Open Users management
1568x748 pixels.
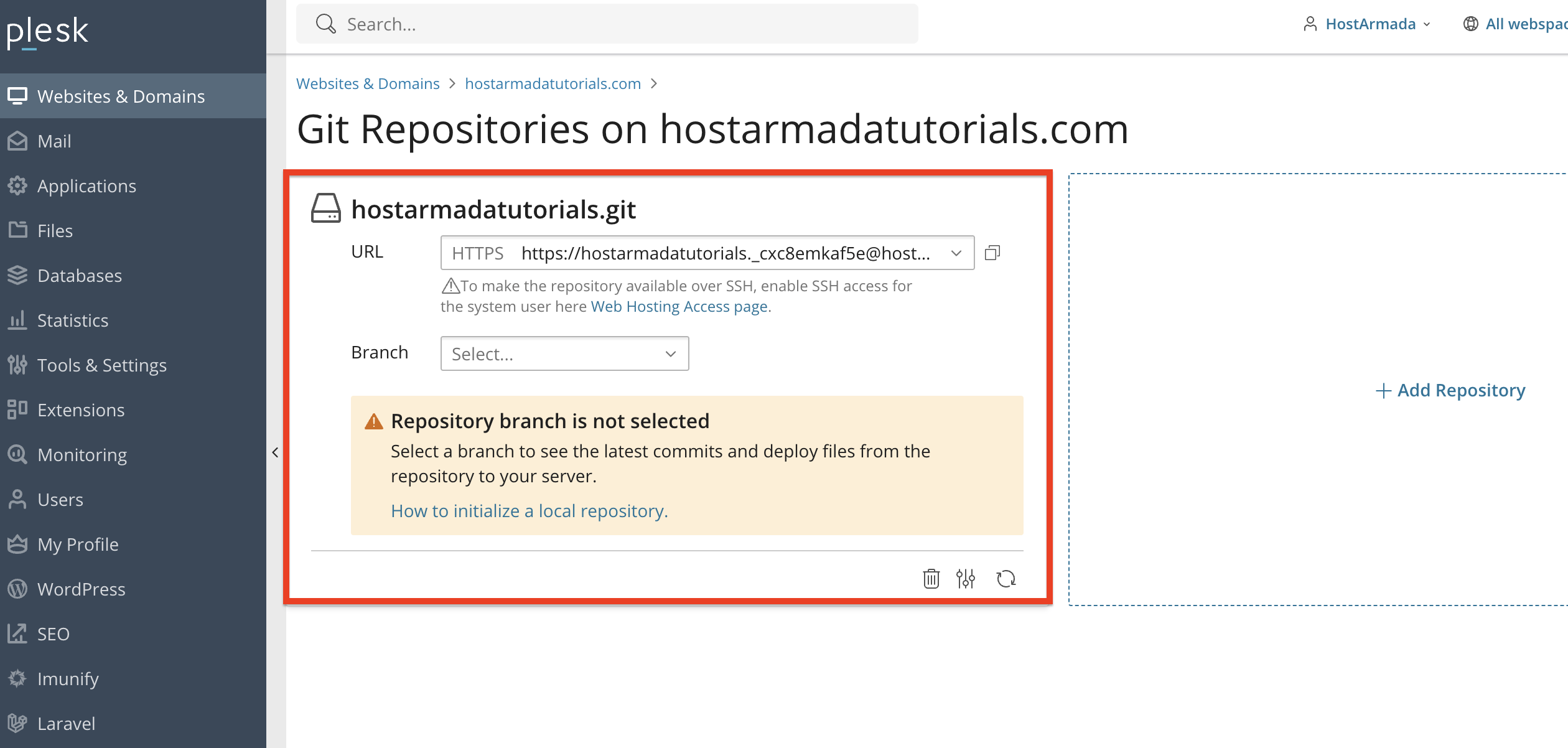point(133,500)
